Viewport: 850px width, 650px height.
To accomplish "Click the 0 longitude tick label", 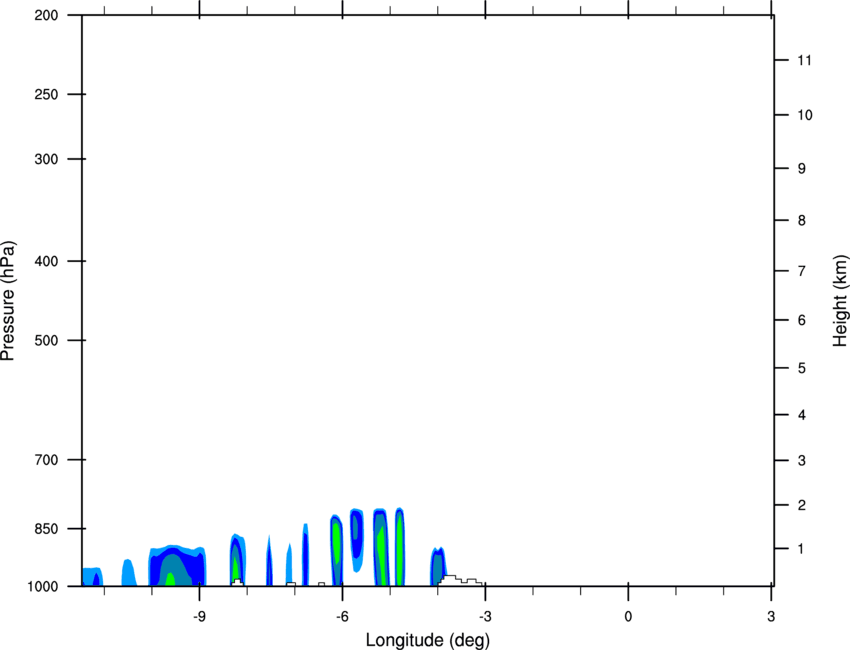I will 628,616.
